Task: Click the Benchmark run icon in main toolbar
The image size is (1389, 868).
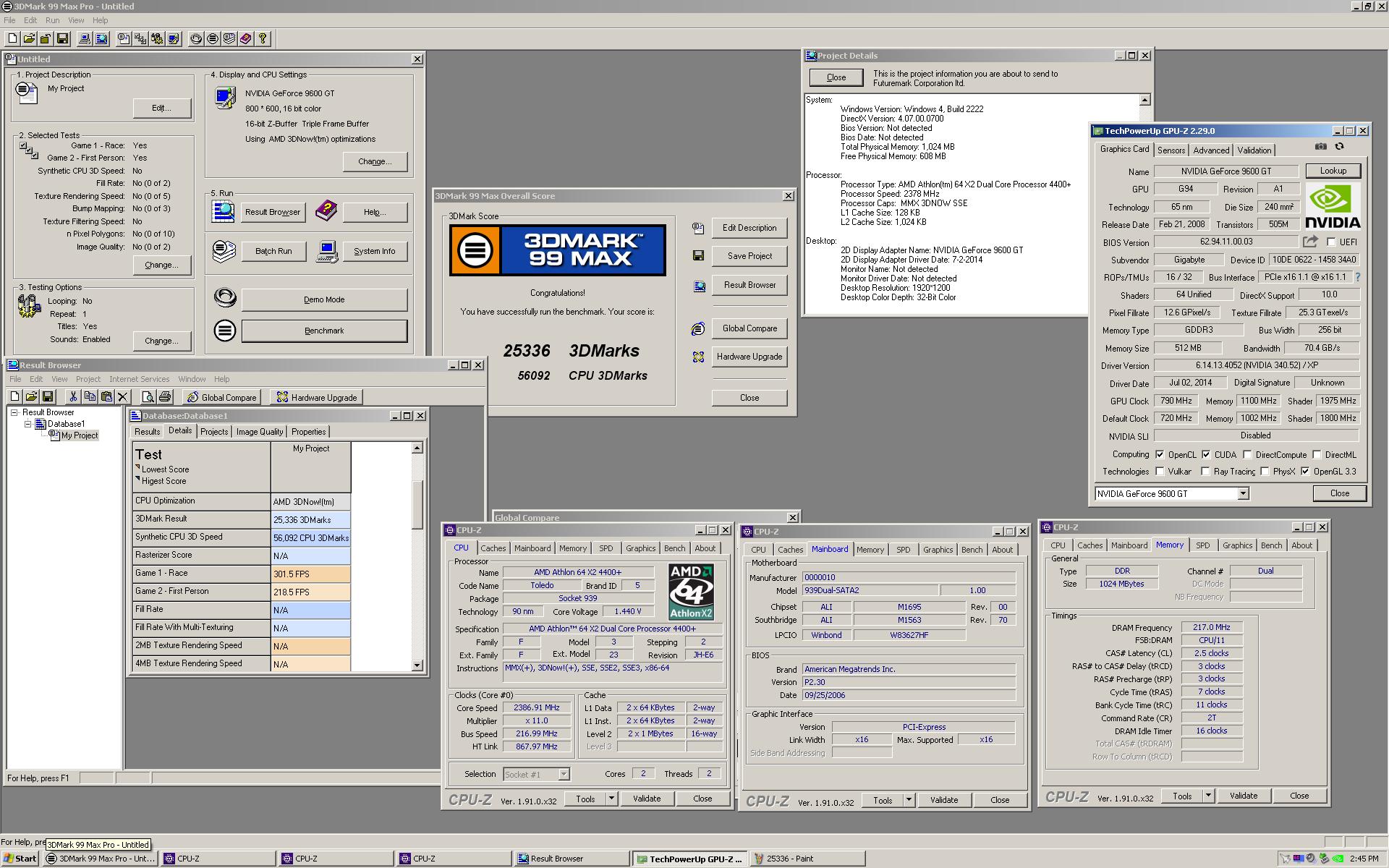Action: click(x=213, y=38)
